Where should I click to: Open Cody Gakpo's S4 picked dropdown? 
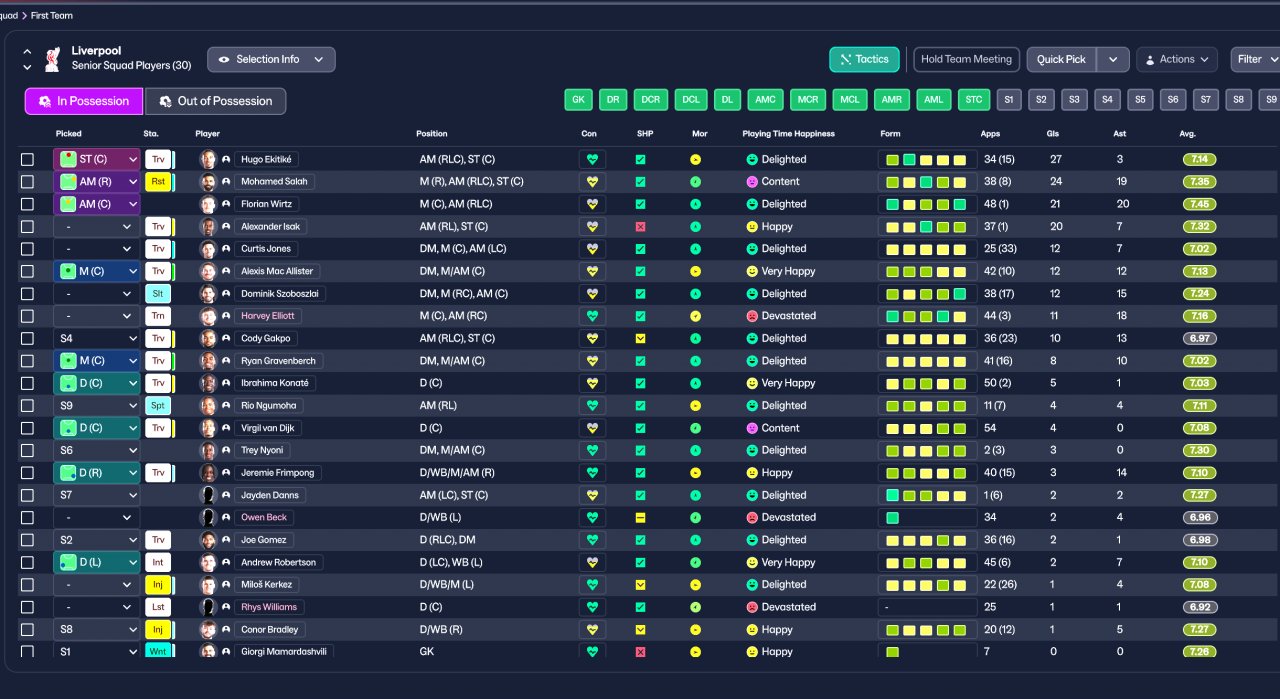(x=97, y=338)
